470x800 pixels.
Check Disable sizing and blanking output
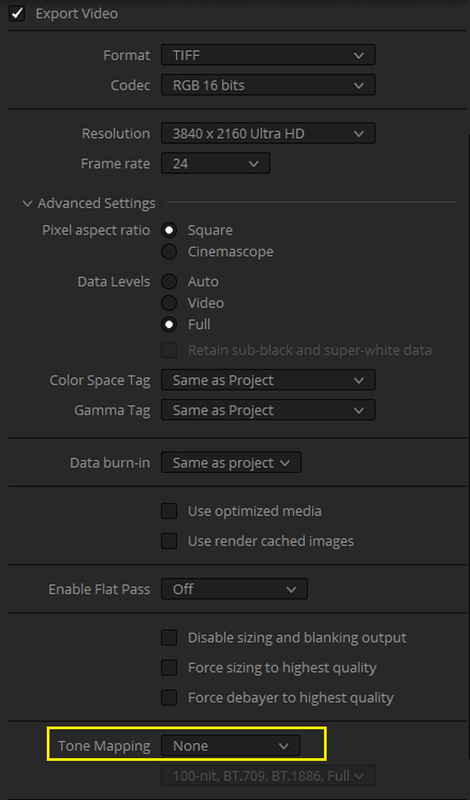169,638
